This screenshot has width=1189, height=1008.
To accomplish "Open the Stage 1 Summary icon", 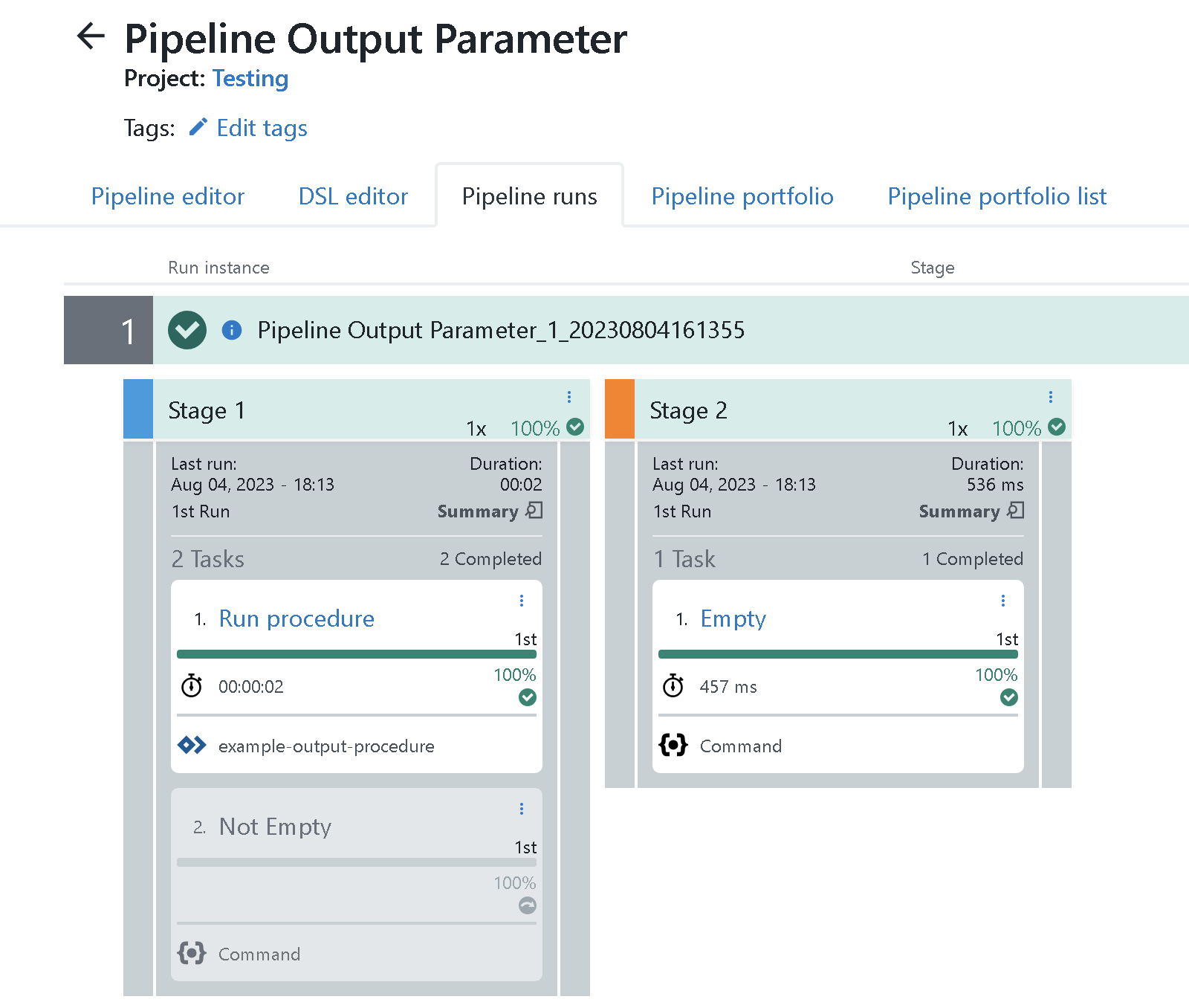I will (534, 511).
